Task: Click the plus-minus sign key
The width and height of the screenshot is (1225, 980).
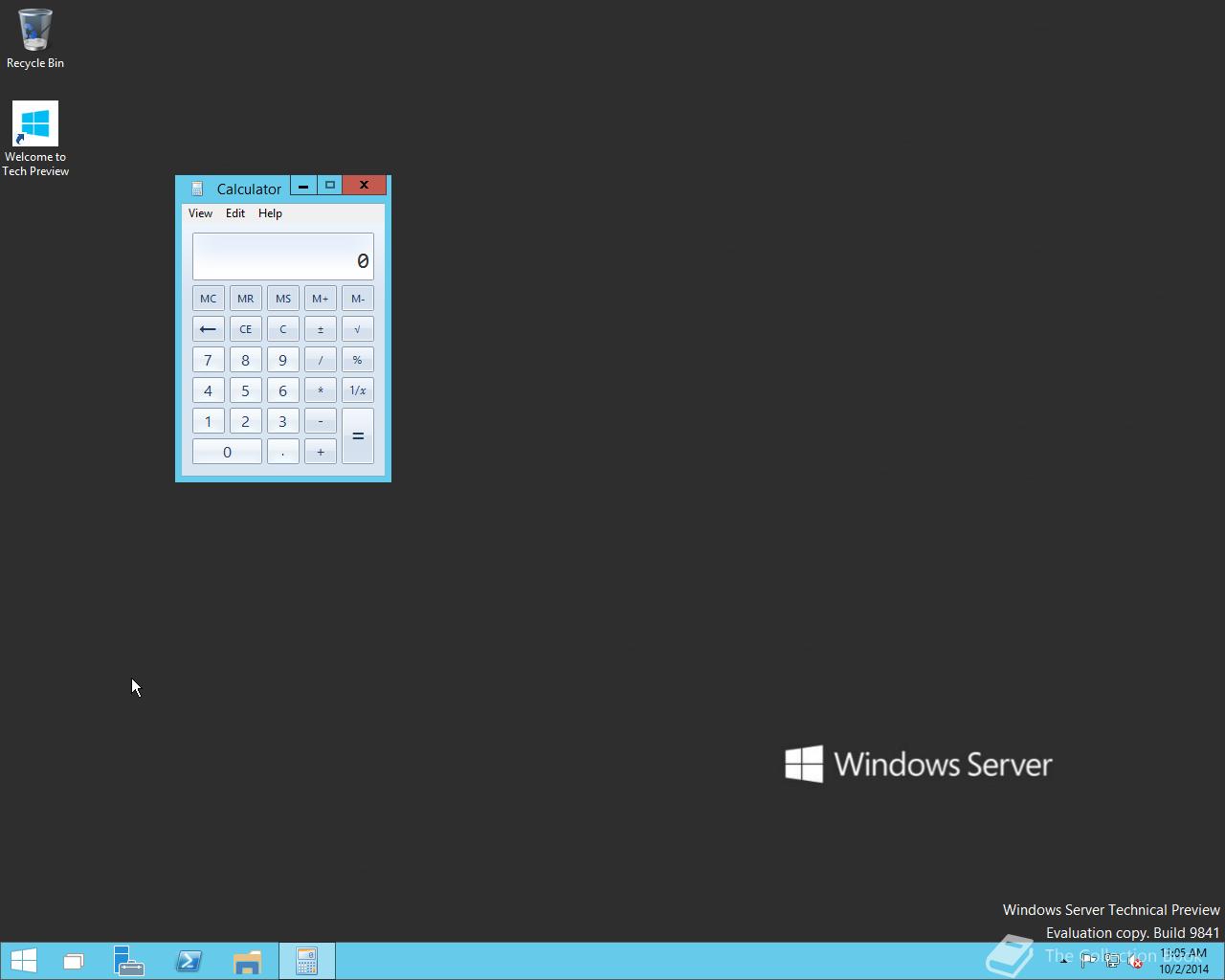Action: [x=321, y=329]
